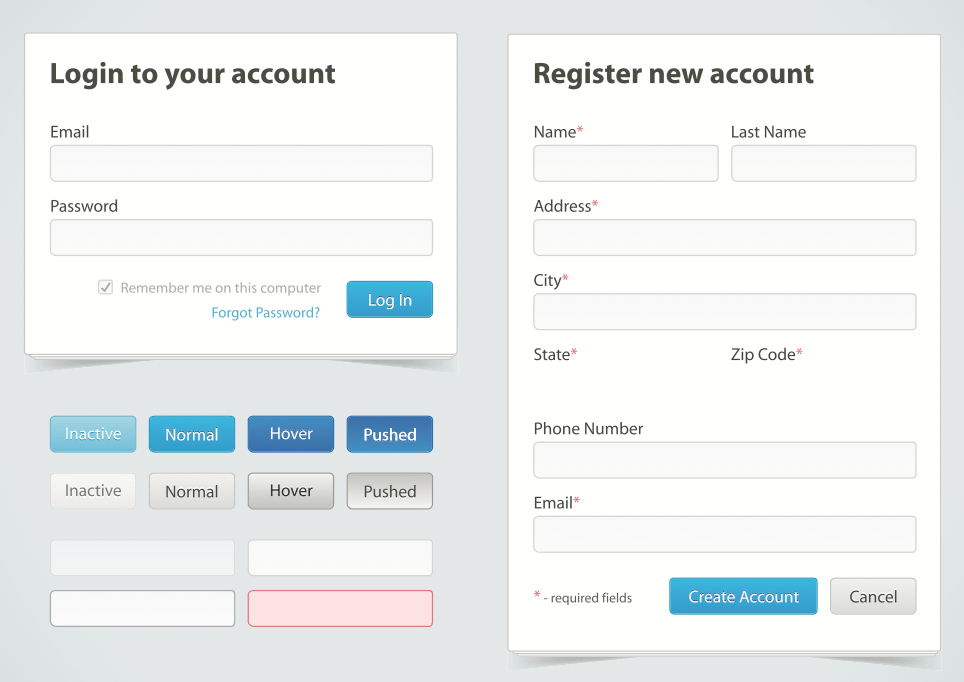Image resolution: width=964 pixels, height=682 pixels.
Task: Focus the City input field
Action: point(724,312)
